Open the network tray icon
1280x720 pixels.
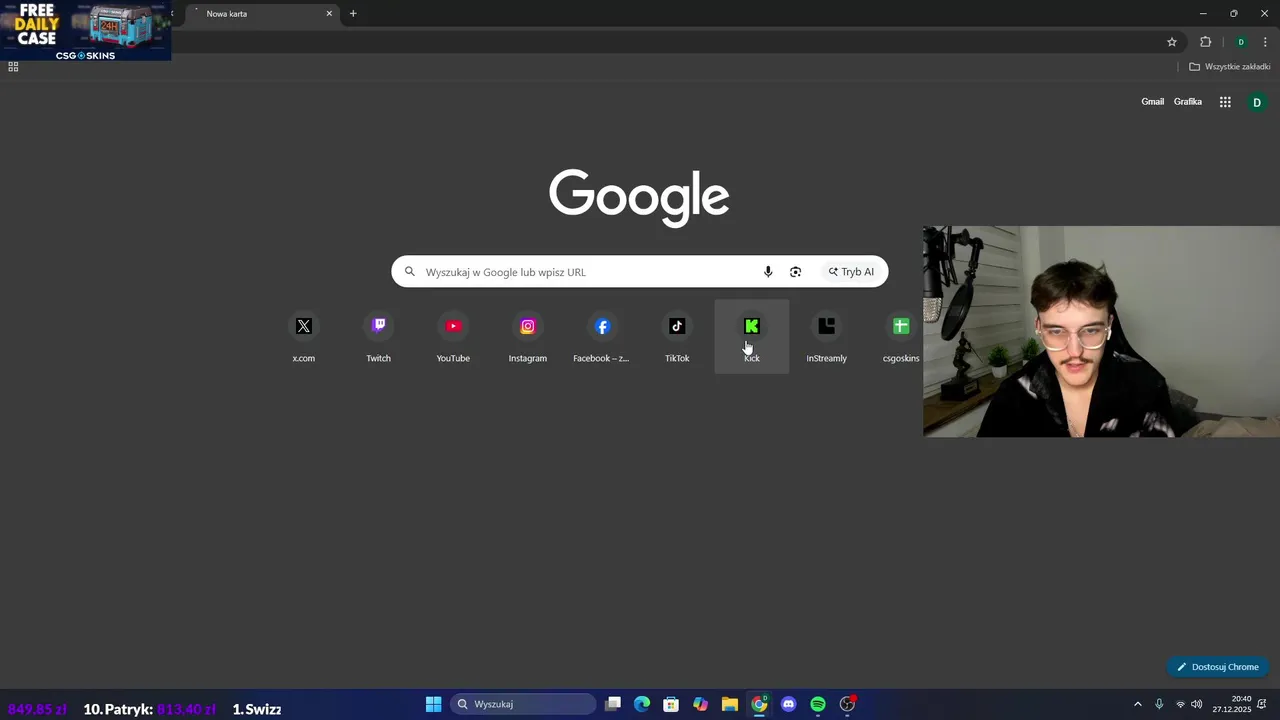1181,704
